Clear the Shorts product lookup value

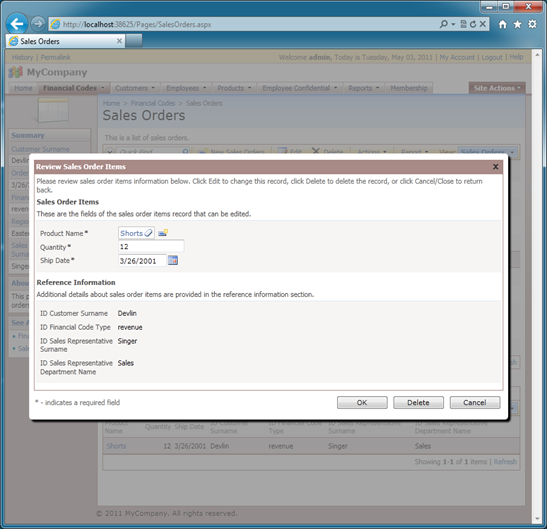148,233
